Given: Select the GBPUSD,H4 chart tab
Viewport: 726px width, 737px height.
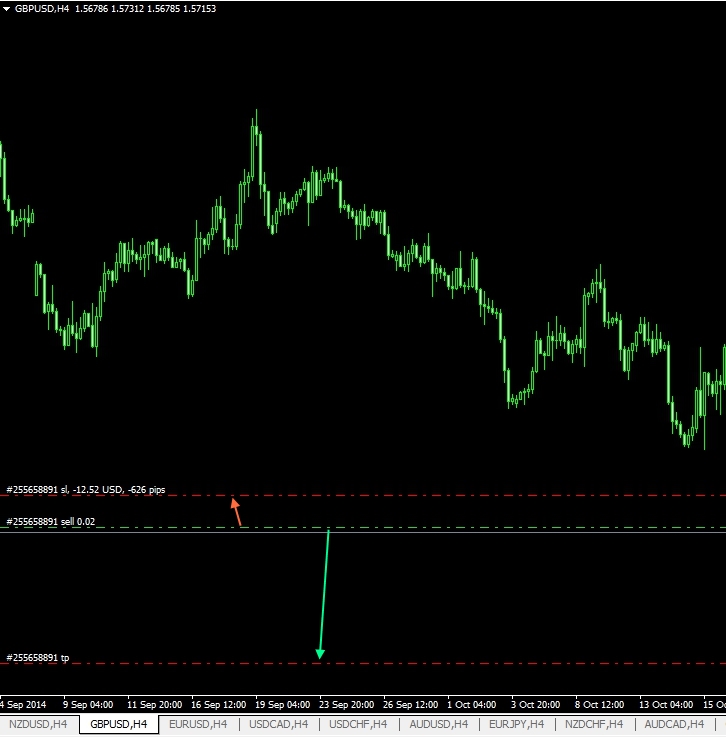Looking at the screenshot, I should (x=119, y=724).
